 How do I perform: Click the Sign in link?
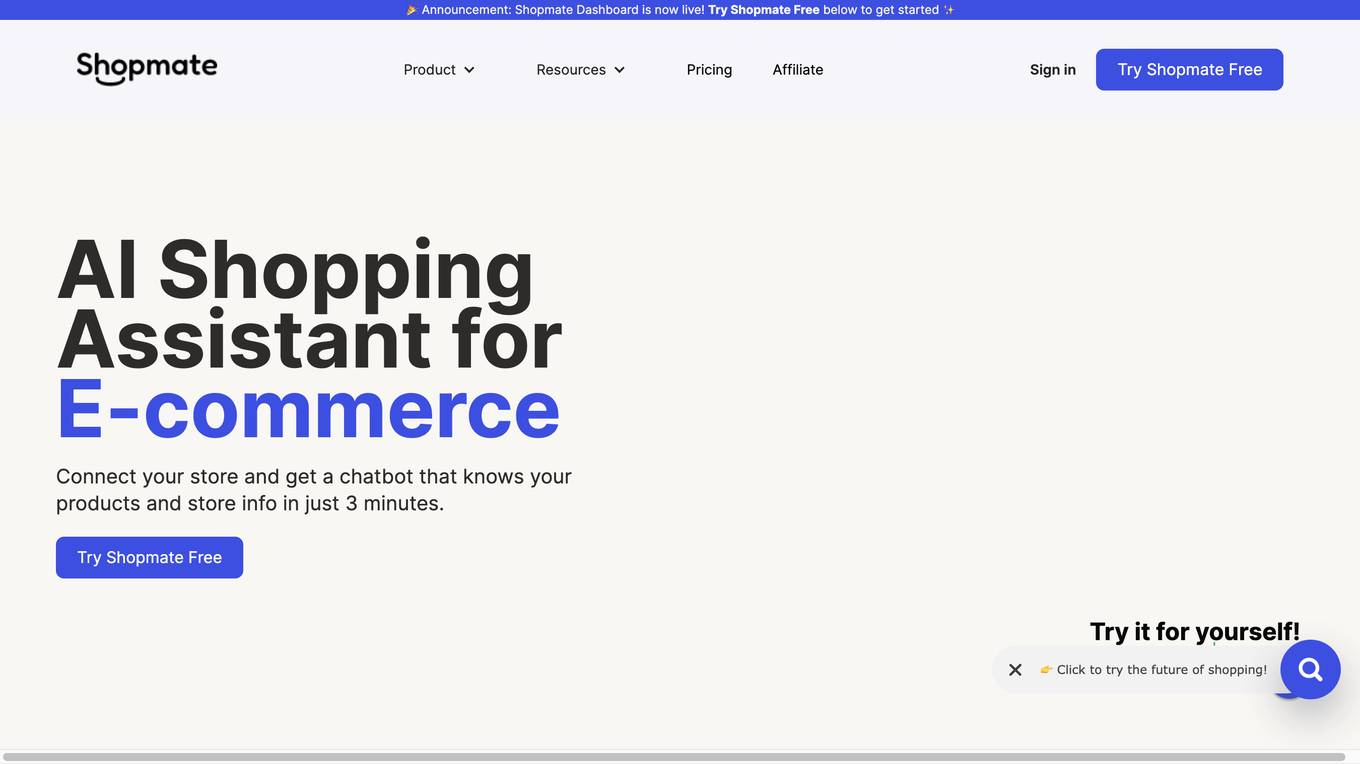[1053, 70]
